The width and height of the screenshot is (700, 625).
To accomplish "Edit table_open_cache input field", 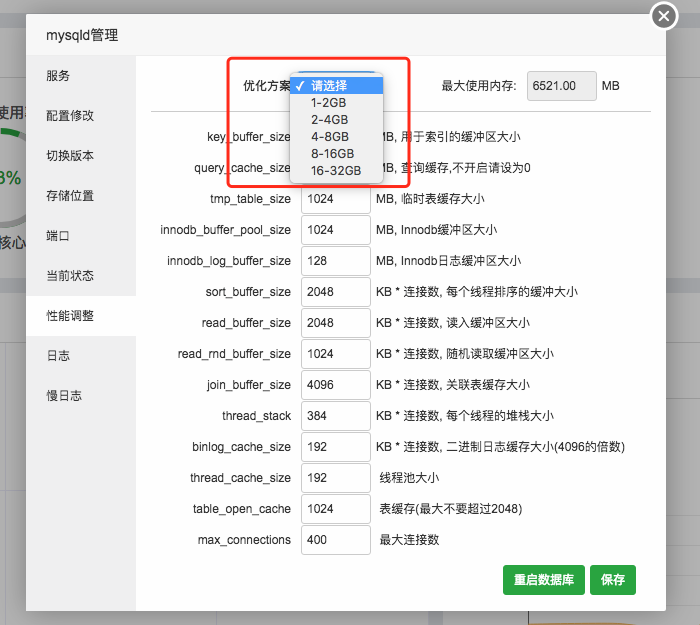I will 336,509.
